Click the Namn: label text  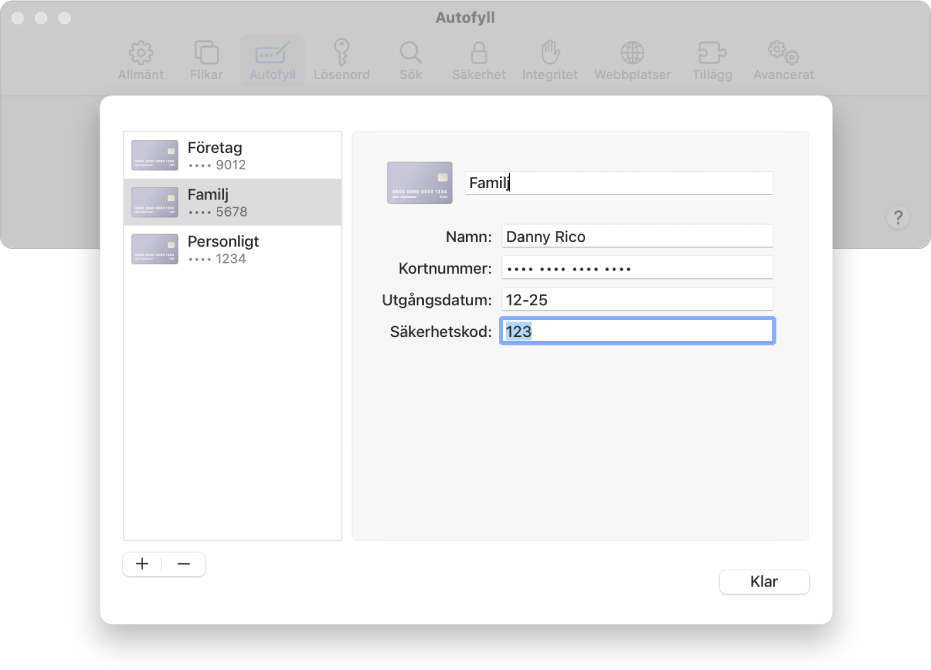coord(468,237)
